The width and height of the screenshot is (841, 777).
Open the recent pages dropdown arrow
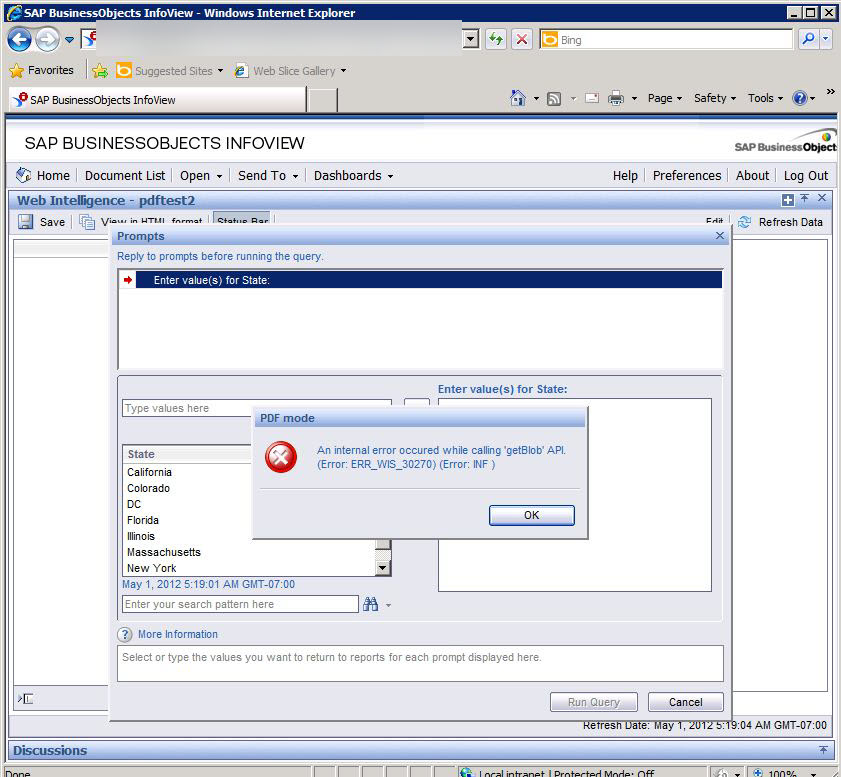[x=69, y=40]
